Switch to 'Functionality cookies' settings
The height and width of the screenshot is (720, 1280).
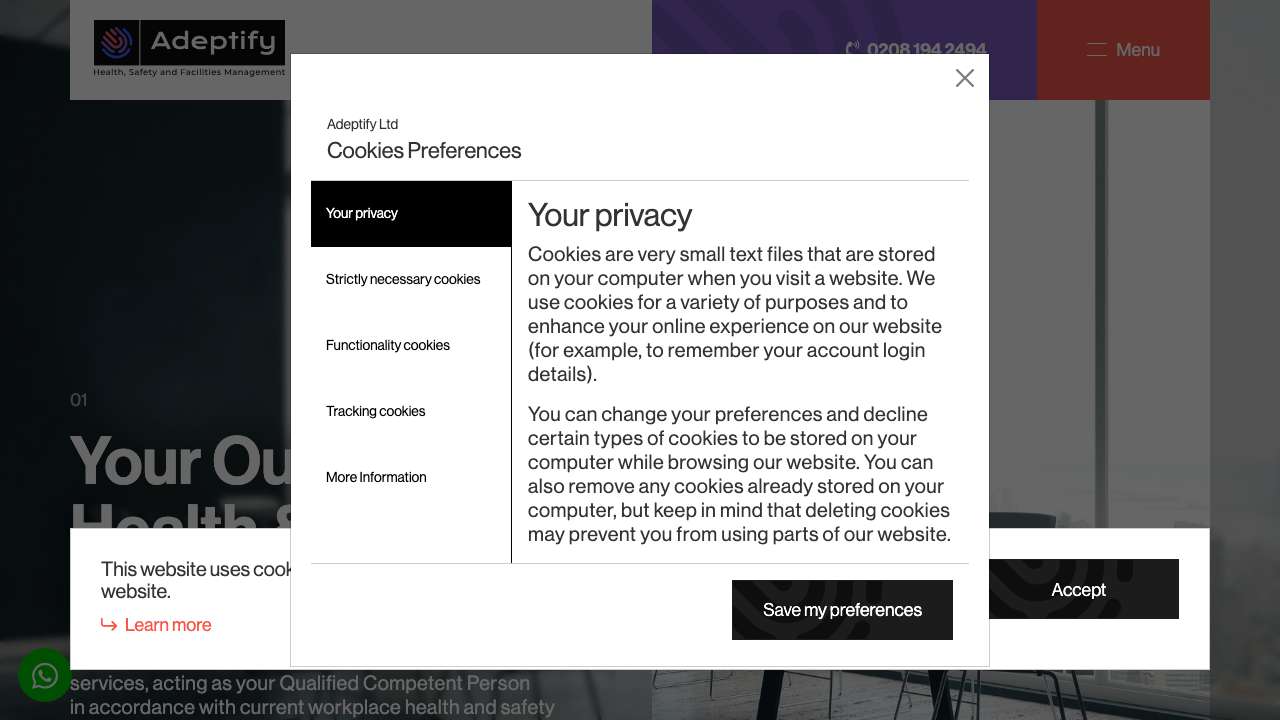[388, 345]
